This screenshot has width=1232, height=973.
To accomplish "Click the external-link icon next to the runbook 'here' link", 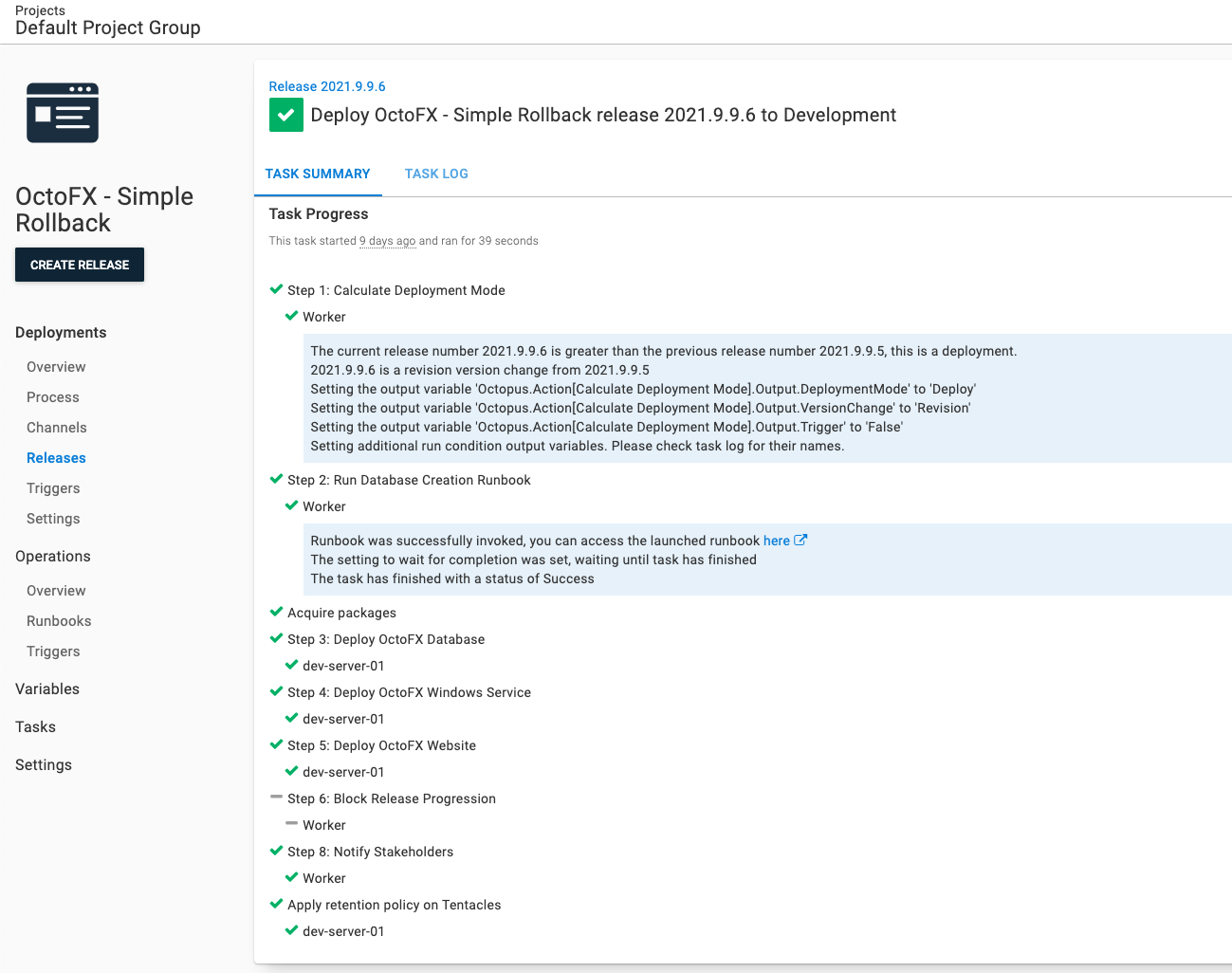I will click(800, 540).
